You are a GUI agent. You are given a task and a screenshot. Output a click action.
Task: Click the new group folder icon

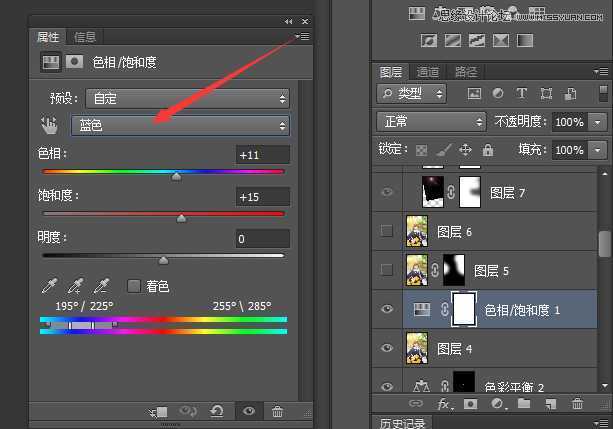click(x=524, y=403)
